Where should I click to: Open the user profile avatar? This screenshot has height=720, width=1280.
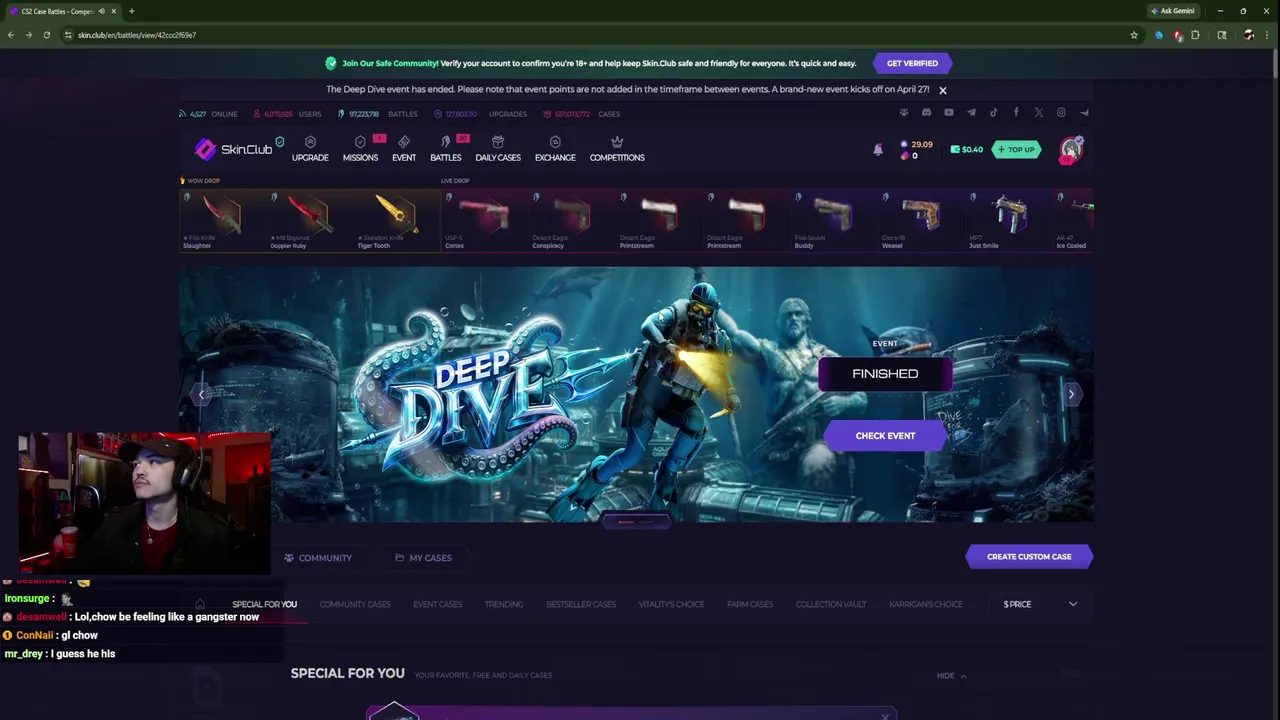(x=1071, y=149)
